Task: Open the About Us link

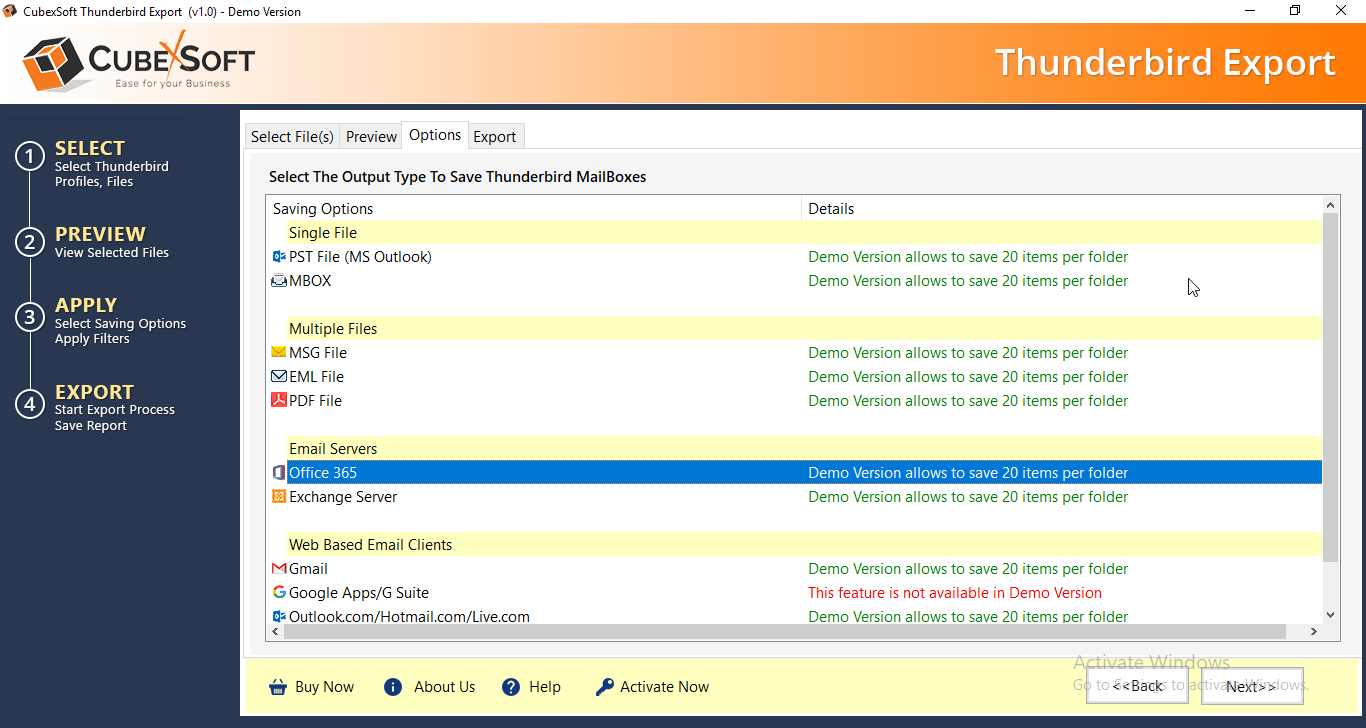Action: tap(444, 687)
